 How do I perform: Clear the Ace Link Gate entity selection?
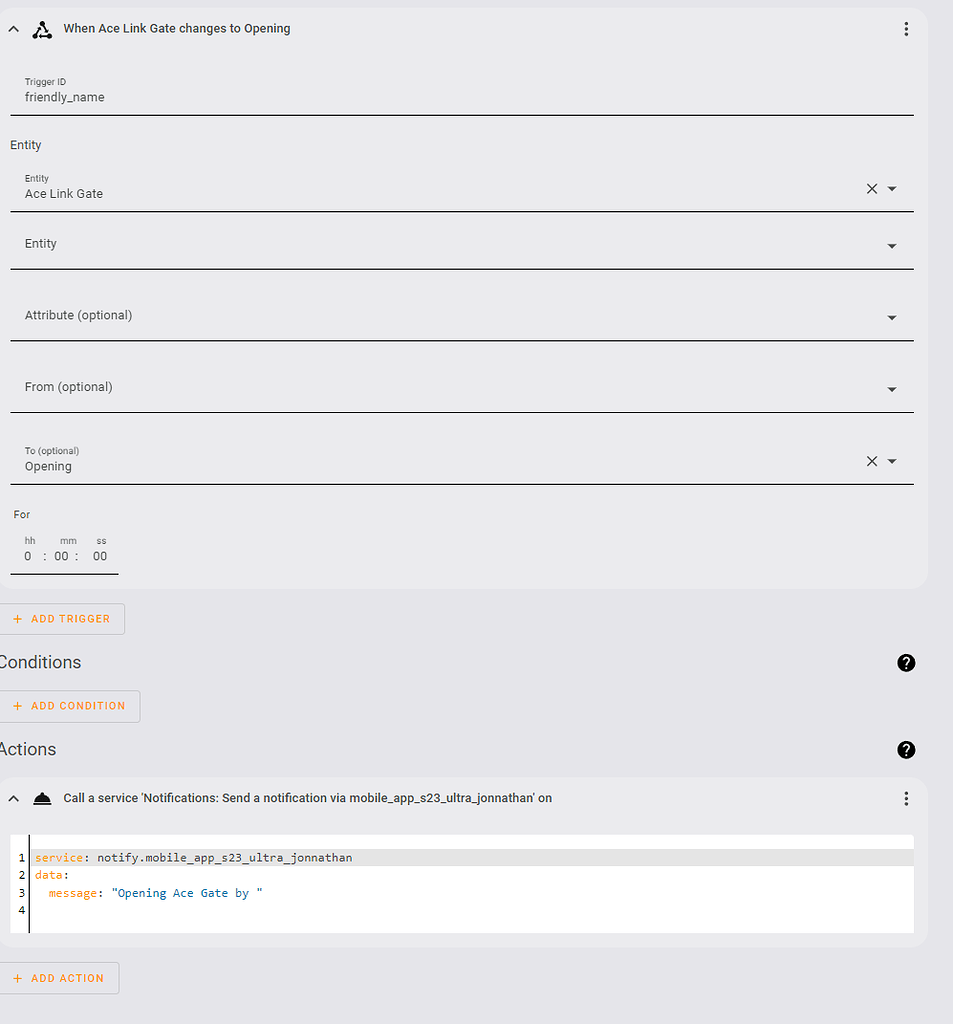point(871,189)
